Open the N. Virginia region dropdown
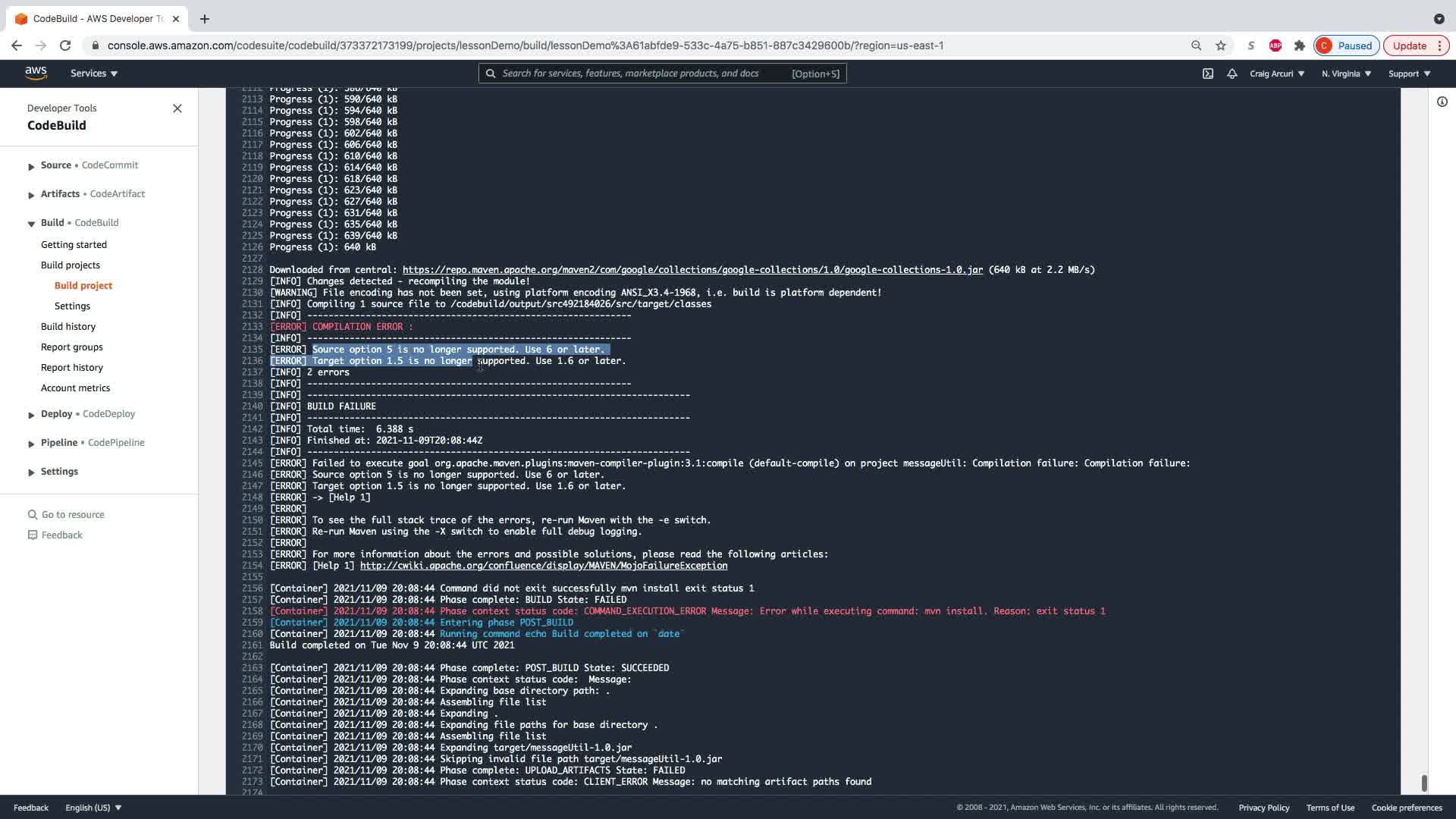This screenshot has height=819, width=1456. (1346, 74)
